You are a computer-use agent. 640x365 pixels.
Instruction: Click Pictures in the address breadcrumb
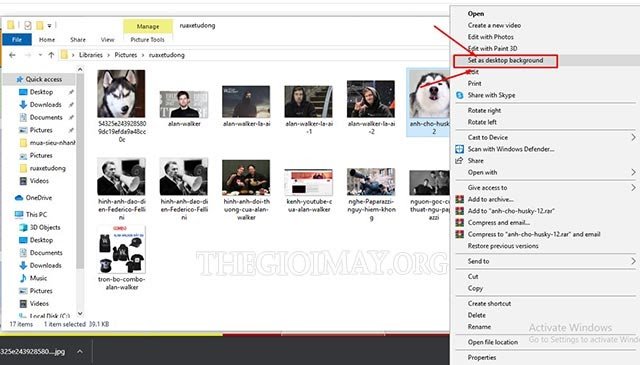[126, 55]
